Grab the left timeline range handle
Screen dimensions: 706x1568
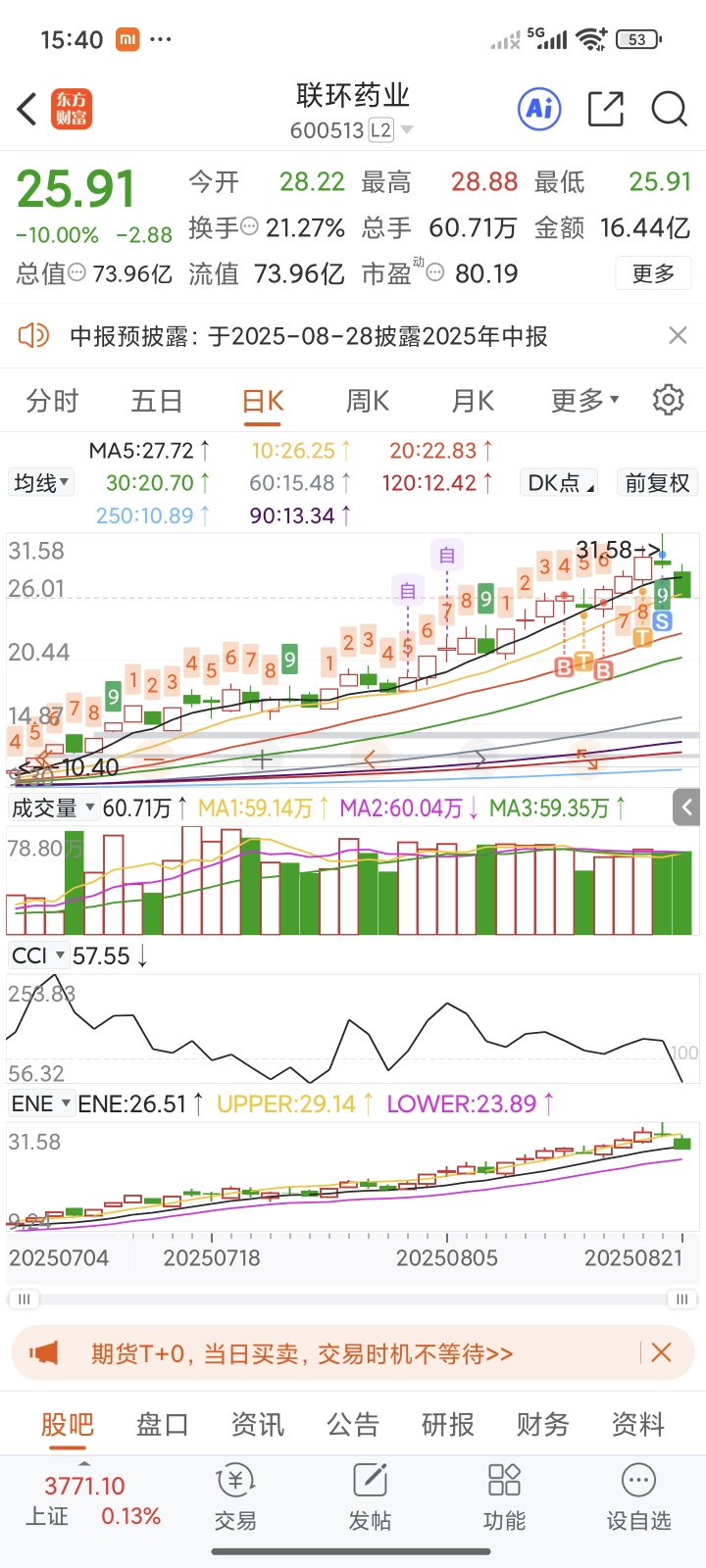(24, 1299)
